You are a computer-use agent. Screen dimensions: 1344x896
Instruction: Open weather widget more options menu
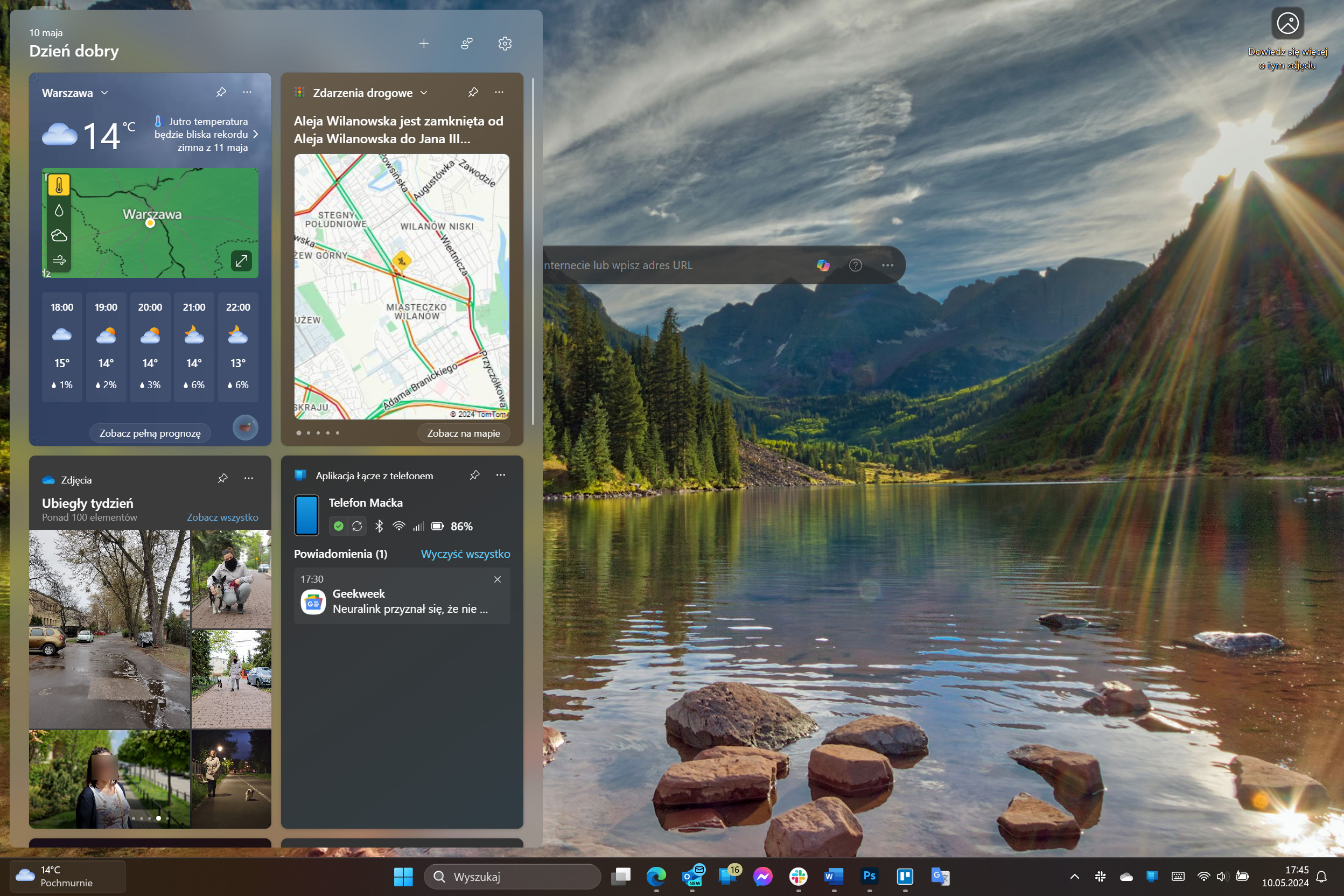(247, 92)
